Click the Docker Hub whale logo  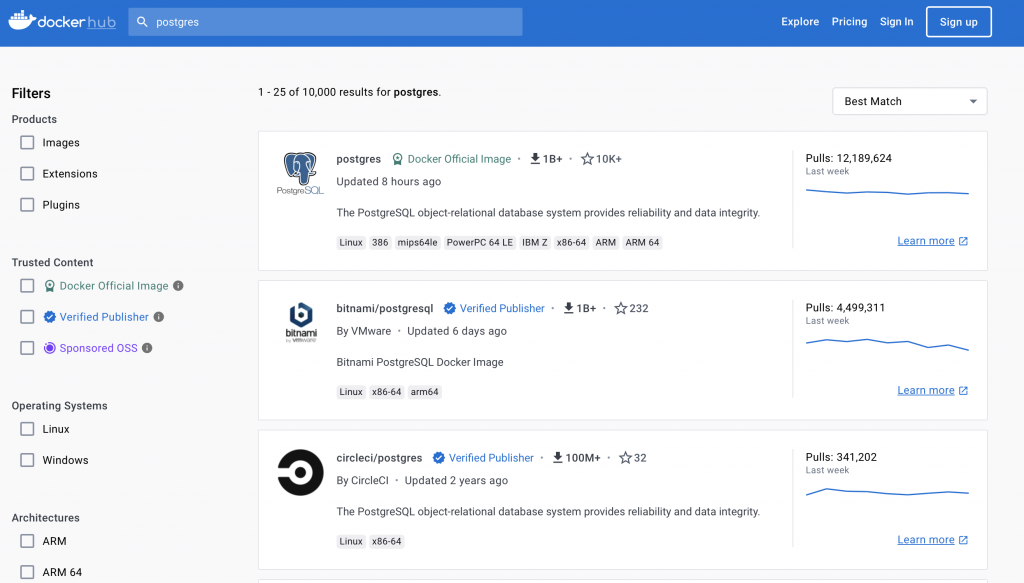[x=22, y=20]
